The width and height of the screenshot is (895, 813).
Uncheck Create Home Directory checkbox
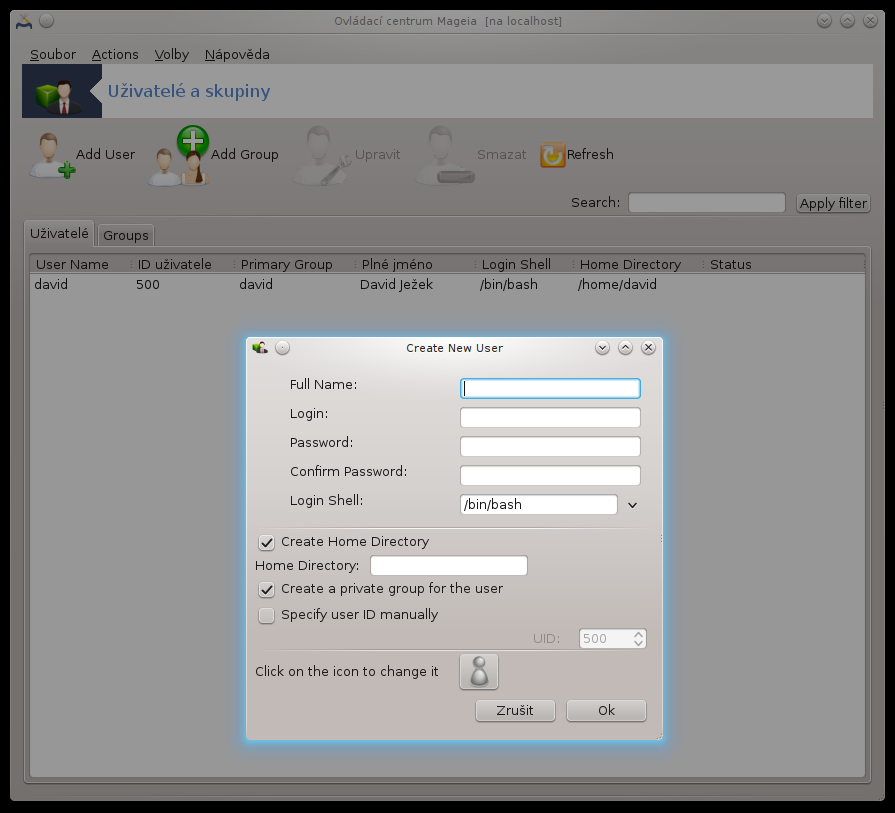click(267, 542)
